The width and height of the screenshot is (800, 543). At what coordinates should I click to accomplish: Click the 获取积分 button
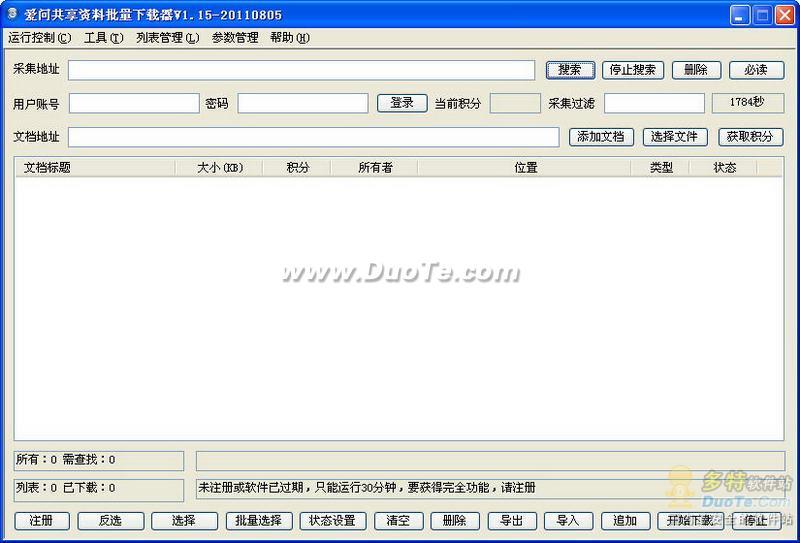click(x=750, y=137)
